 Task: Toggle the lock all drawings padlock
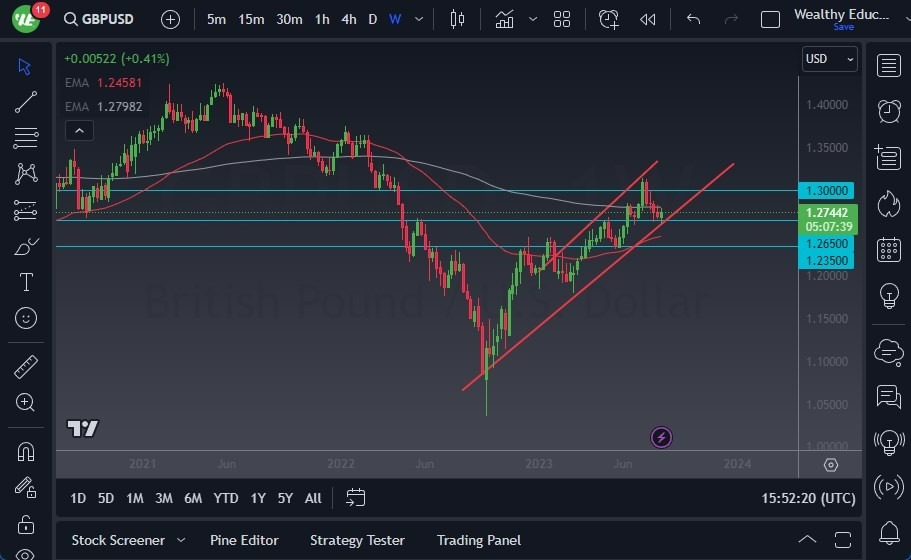pos(26,525)
